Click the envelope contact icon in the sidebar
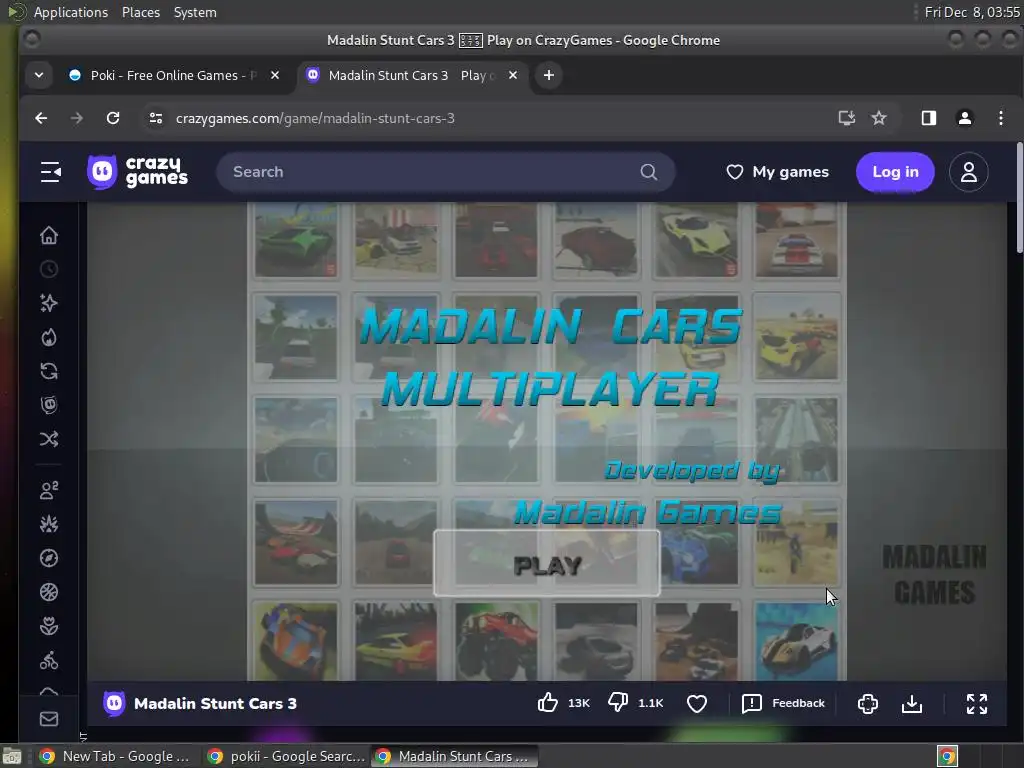Image resolution: width=1024 pixels, height=768 pixels. click(x=49, y=719)
